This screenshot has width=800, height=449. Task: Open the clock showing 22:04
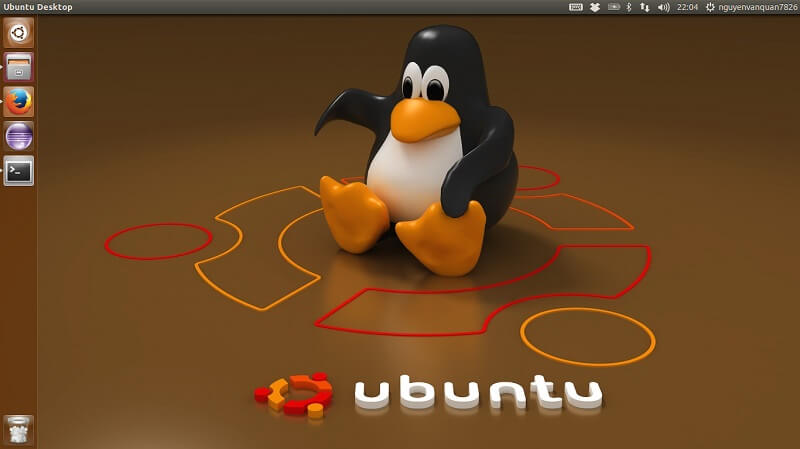tap(687, 7)
